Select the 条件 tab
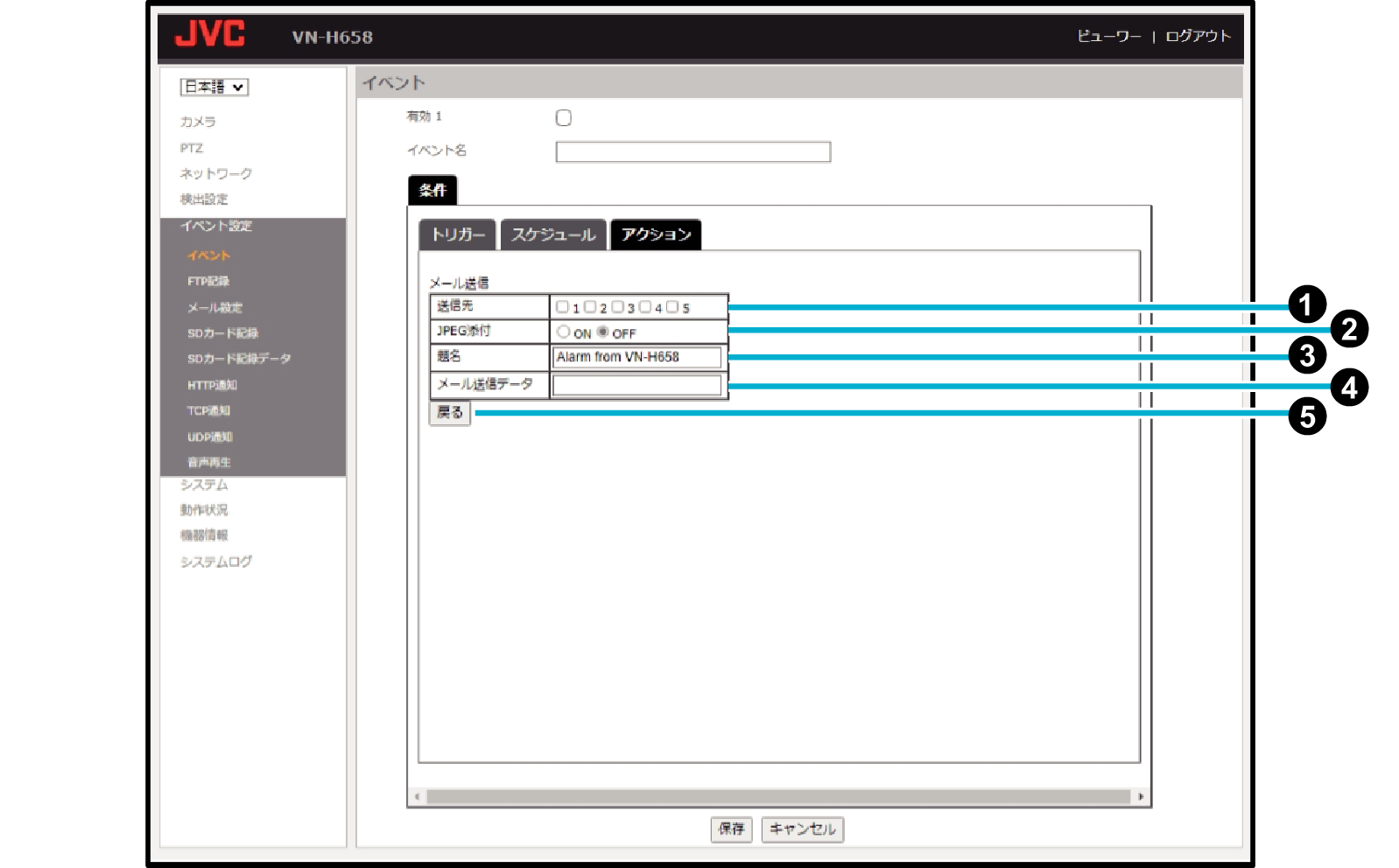This screenshot has width=1399, height=868. tap(432, 190)
